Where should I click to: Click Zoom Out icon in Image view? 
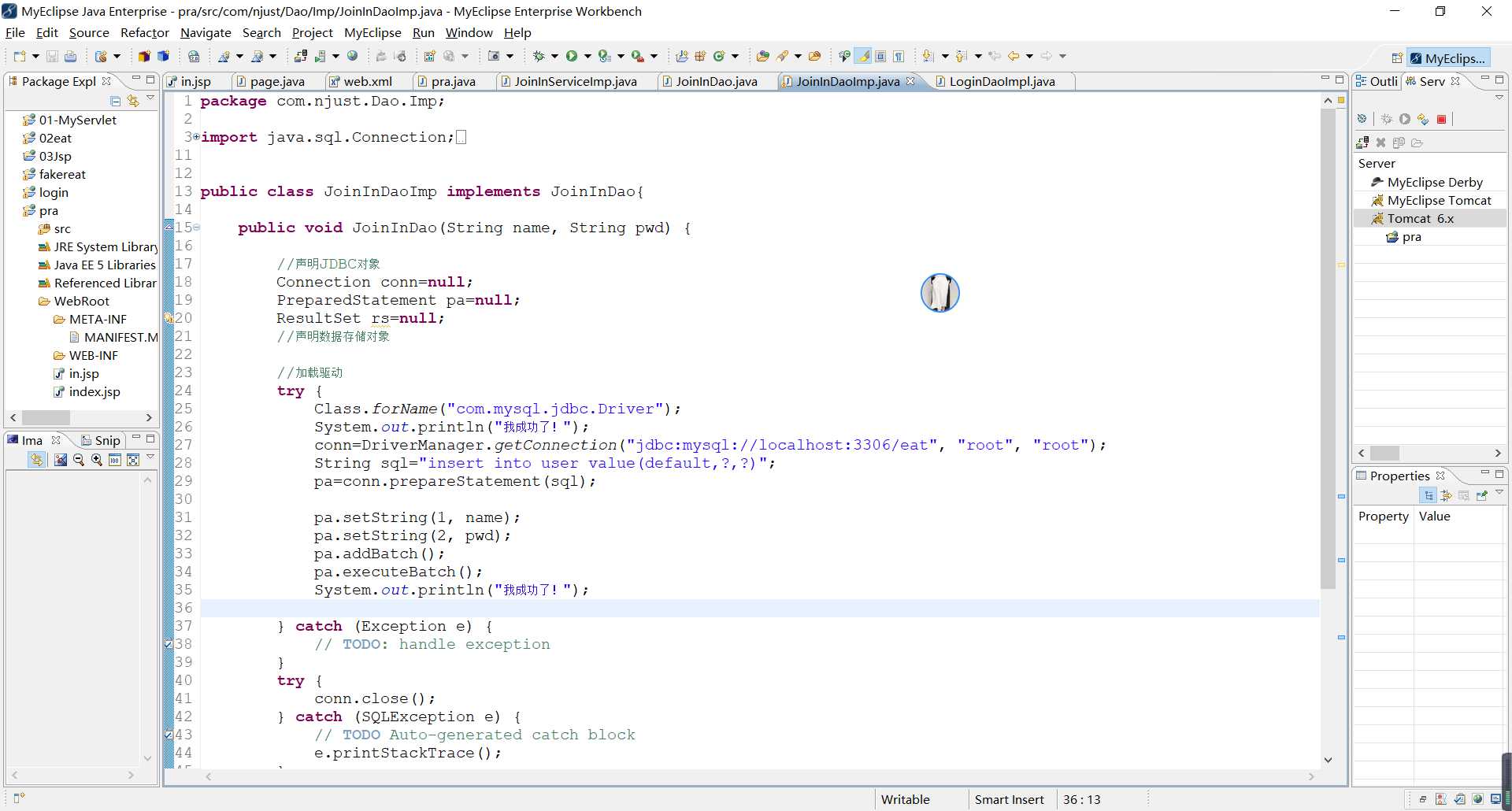click(x=78, y=460)
